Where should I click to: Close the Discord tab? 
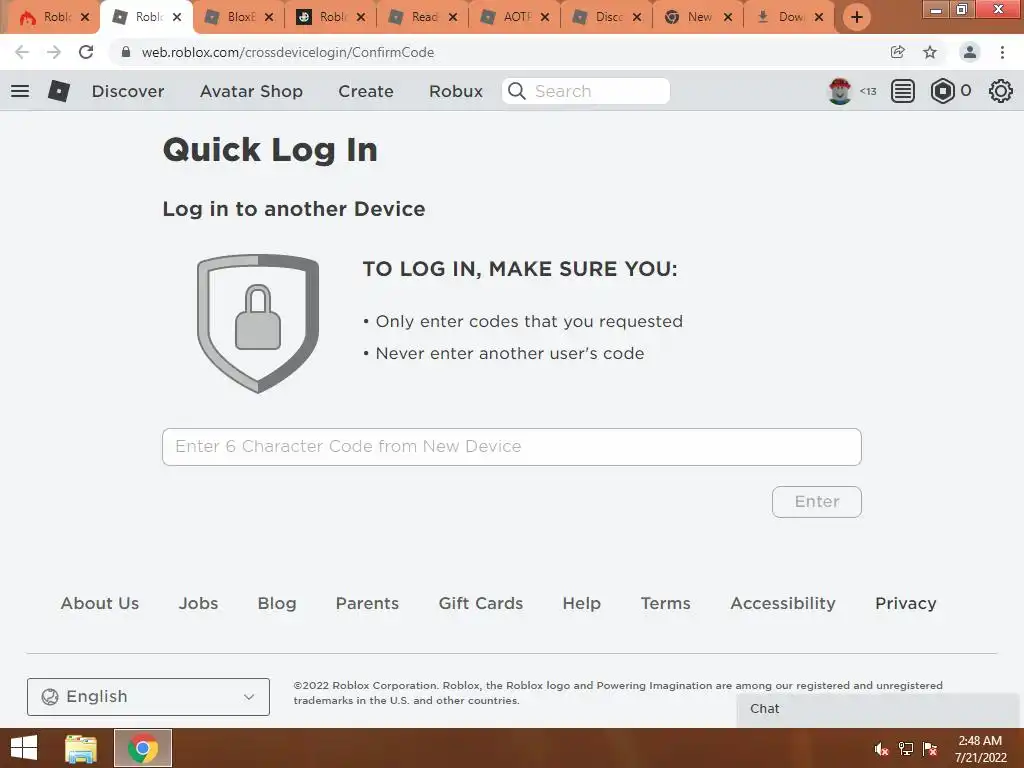[637, 17]
